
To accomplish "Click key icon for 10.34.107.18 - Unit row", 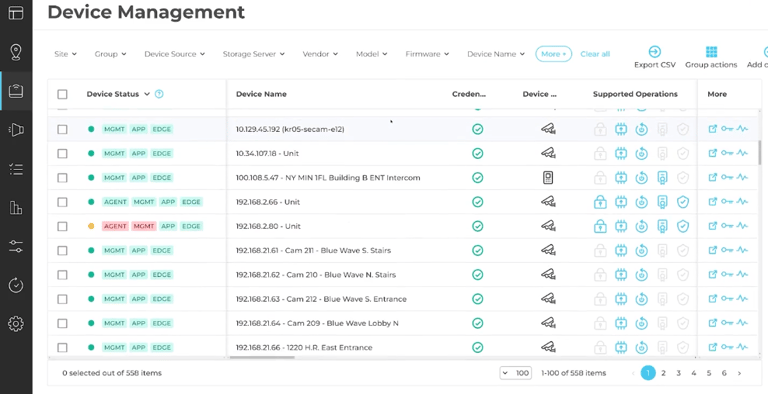I will click(727, 153).
